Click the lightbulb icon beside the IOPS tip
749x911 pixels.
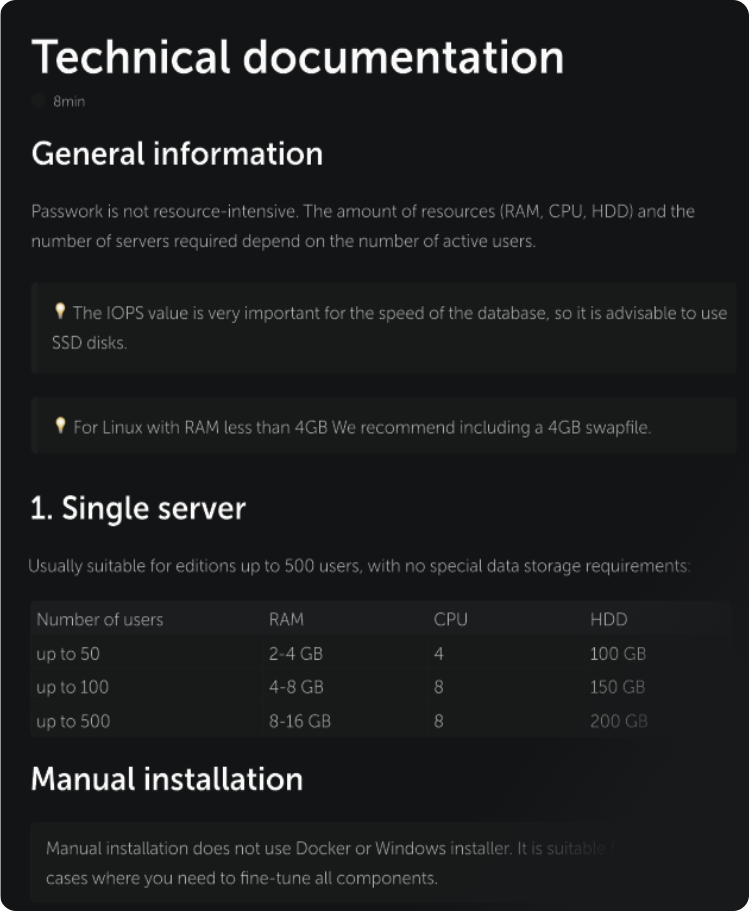coord(60,312)
